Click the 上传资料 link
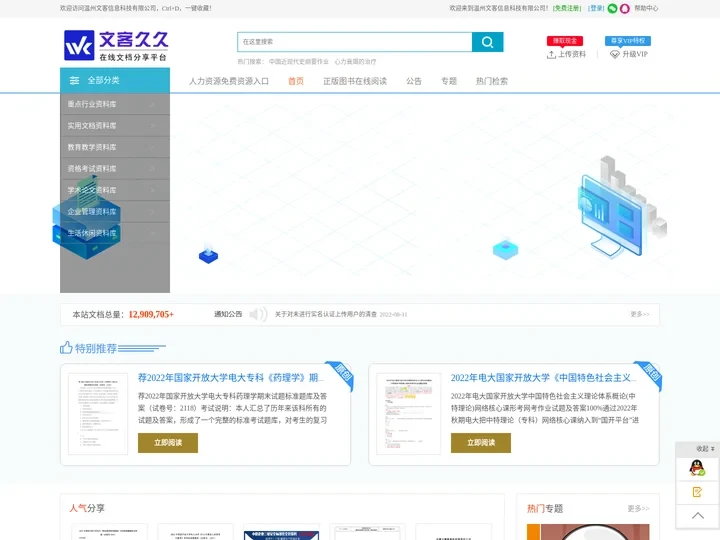Screen dimensions: 720x540 tap(572, 55)
